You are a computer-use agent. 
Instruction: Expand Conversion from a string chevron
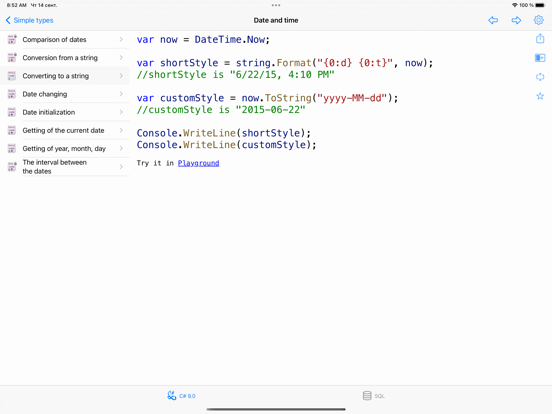point(121,57)
